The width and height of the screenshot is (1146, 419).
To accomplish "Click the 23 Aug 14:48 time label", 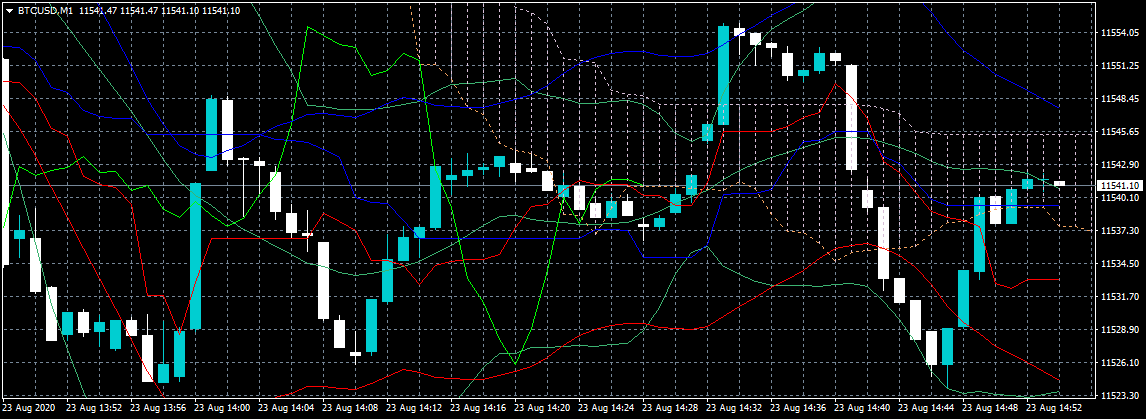I will (990, 407).
